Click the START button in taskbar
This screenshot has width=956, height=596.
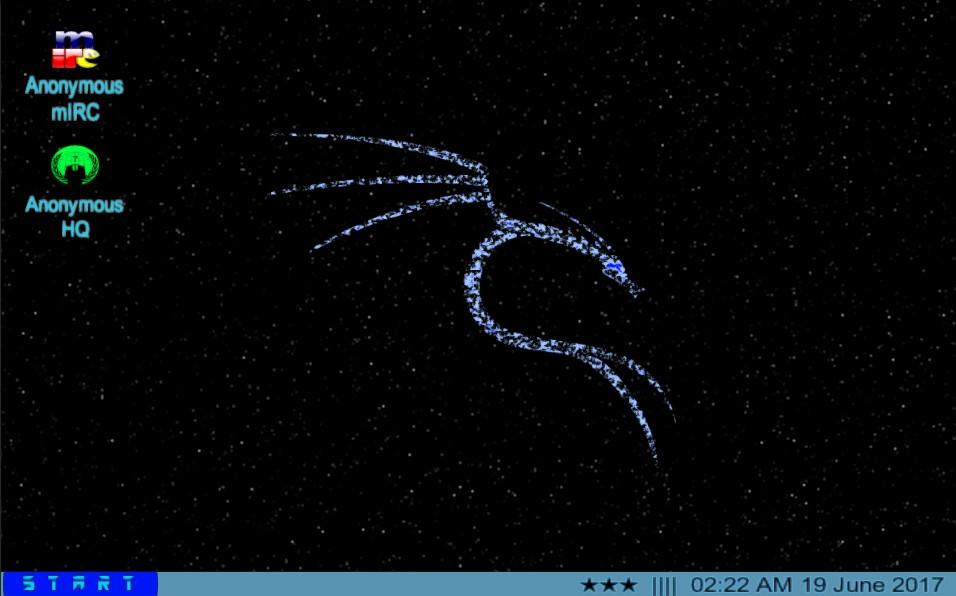click(x=79, y=584)
